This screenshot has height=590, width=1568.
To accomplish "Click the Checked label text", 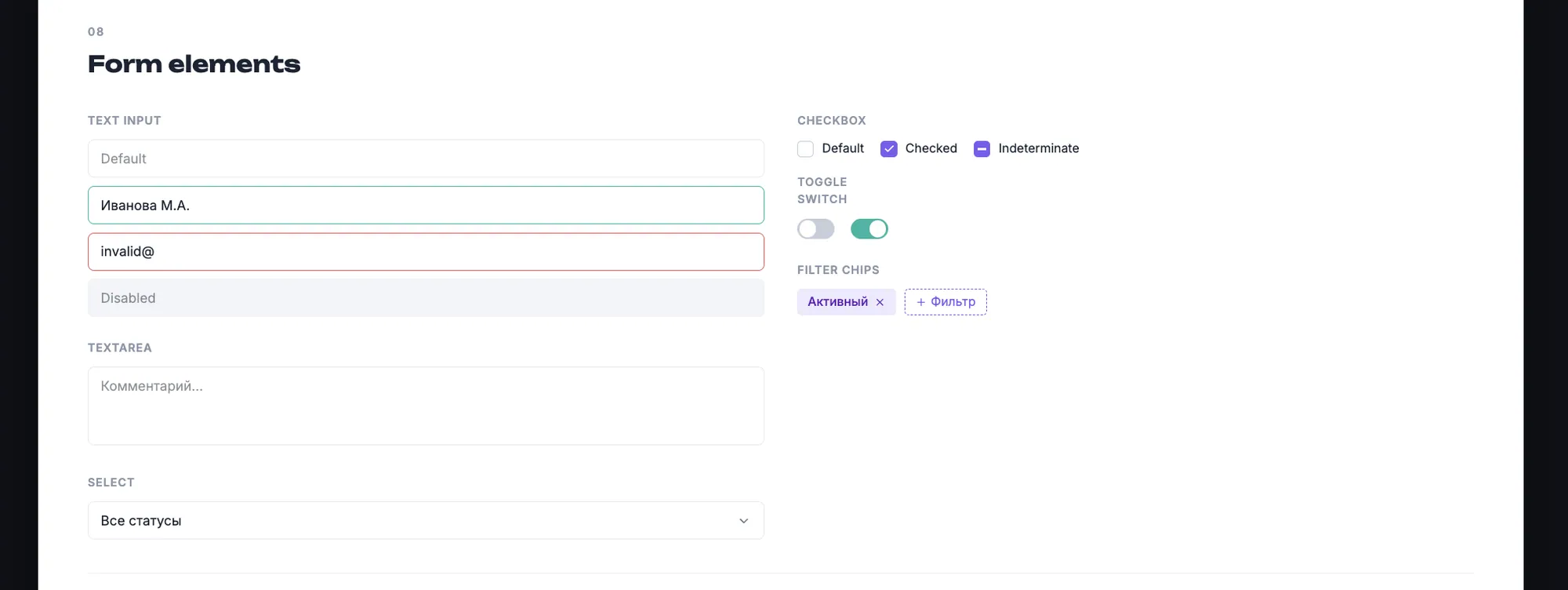I will point(931,148).
